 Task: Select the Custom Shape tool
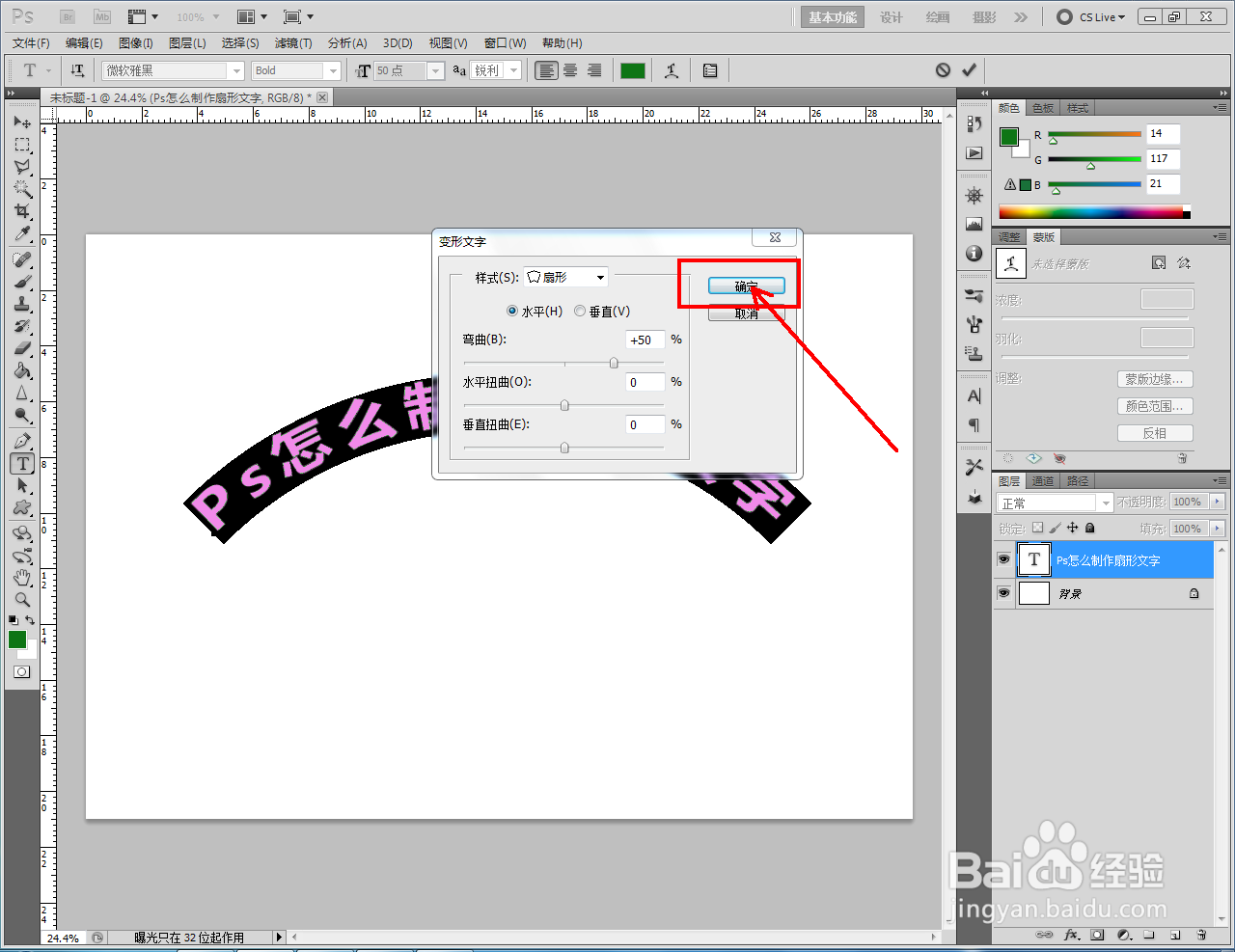(22, 507)
